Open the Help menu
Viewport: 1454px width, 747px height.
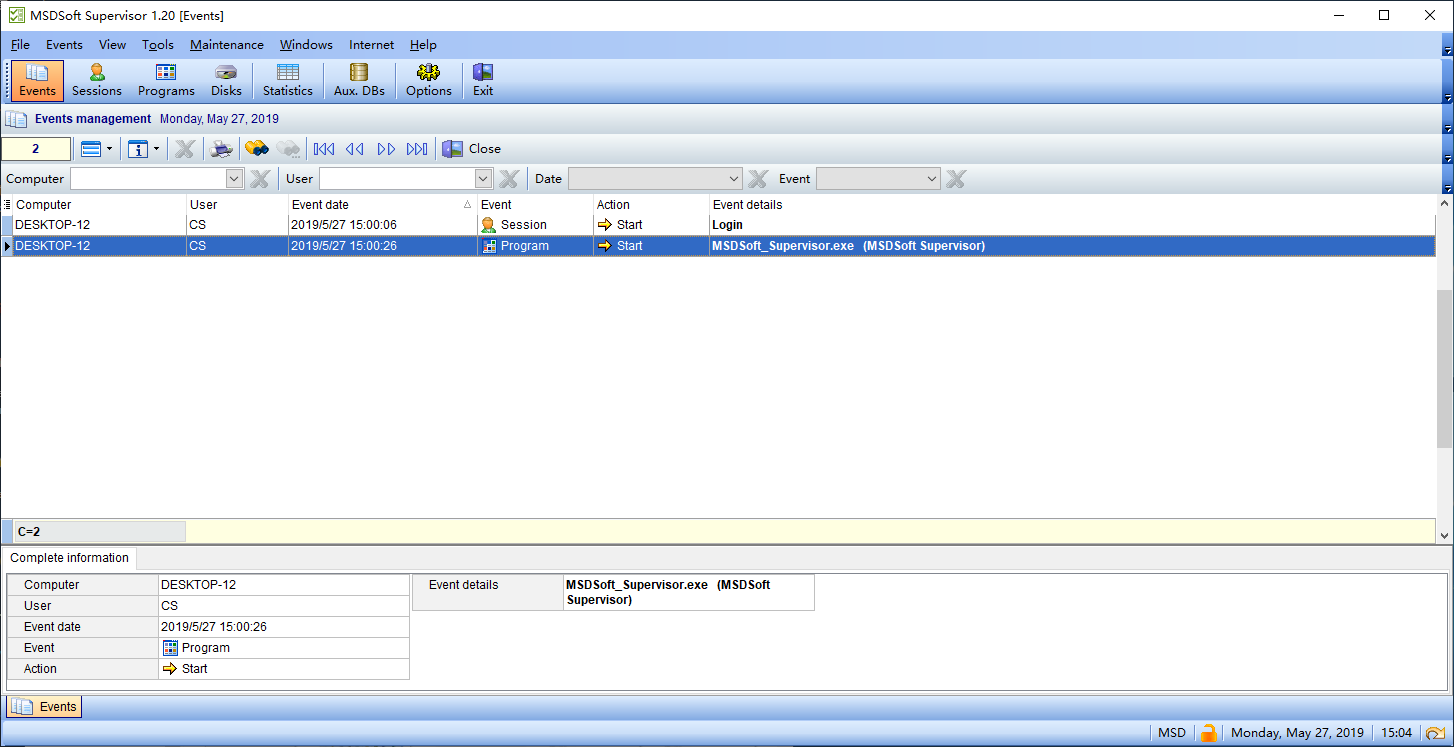tap(423, 45)
